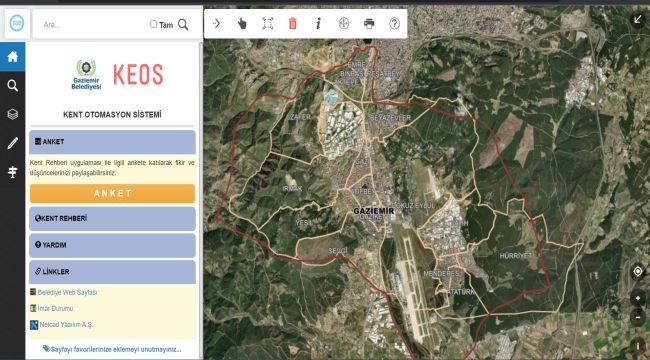Image resolution: width=650 pixels, height=360 pixels.
Task: Select the pan hand tool
Action: pos(242,24)
